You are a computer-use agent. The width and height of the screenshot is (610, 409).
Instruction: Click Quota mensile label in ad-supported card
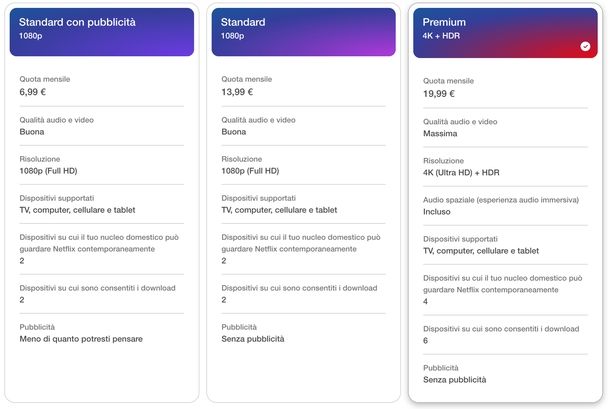pos(45,79)
